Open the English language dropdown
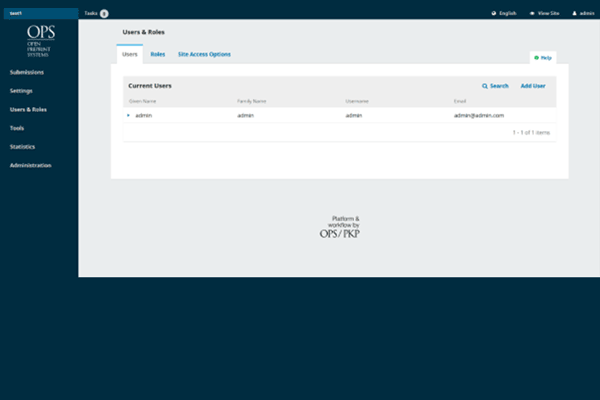Screen dimensions: 600x400 tap(507, 13)
